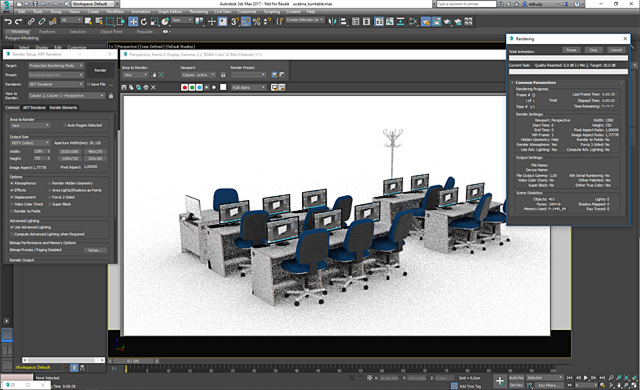
Task: Toggle the Angle Snap icon
Action: click(246, 21)
